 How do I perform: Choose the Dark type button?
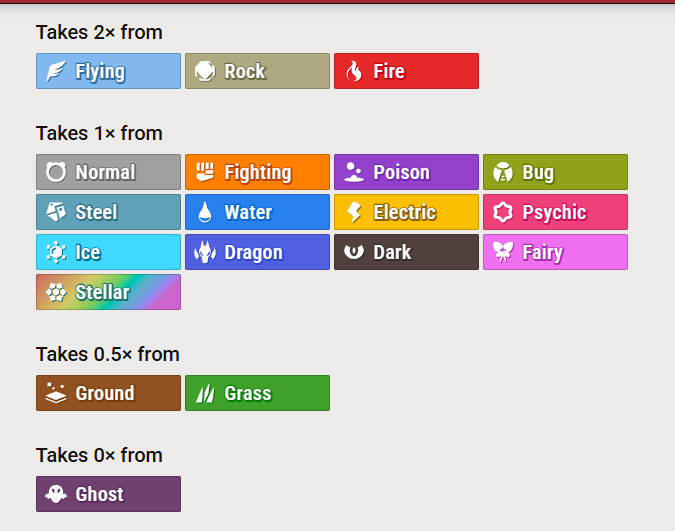tap(406, 252)
